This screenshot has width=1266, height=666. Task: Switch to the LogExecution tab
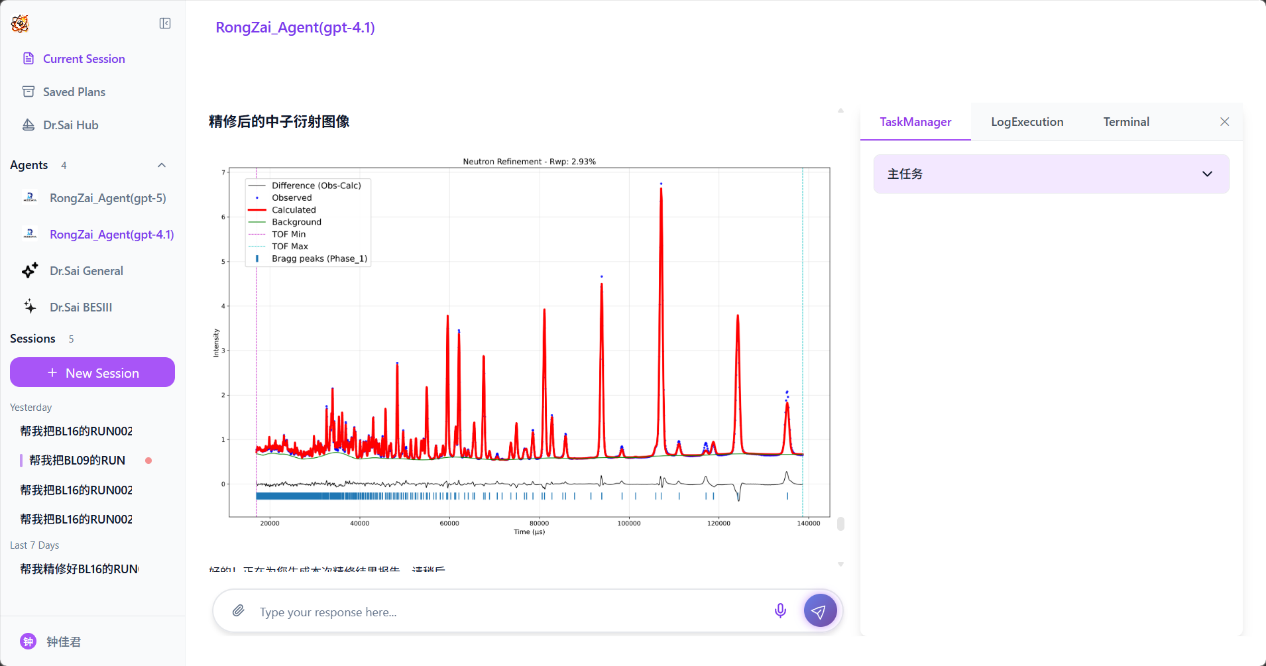pyautogui.click(x=1027, y=122)
